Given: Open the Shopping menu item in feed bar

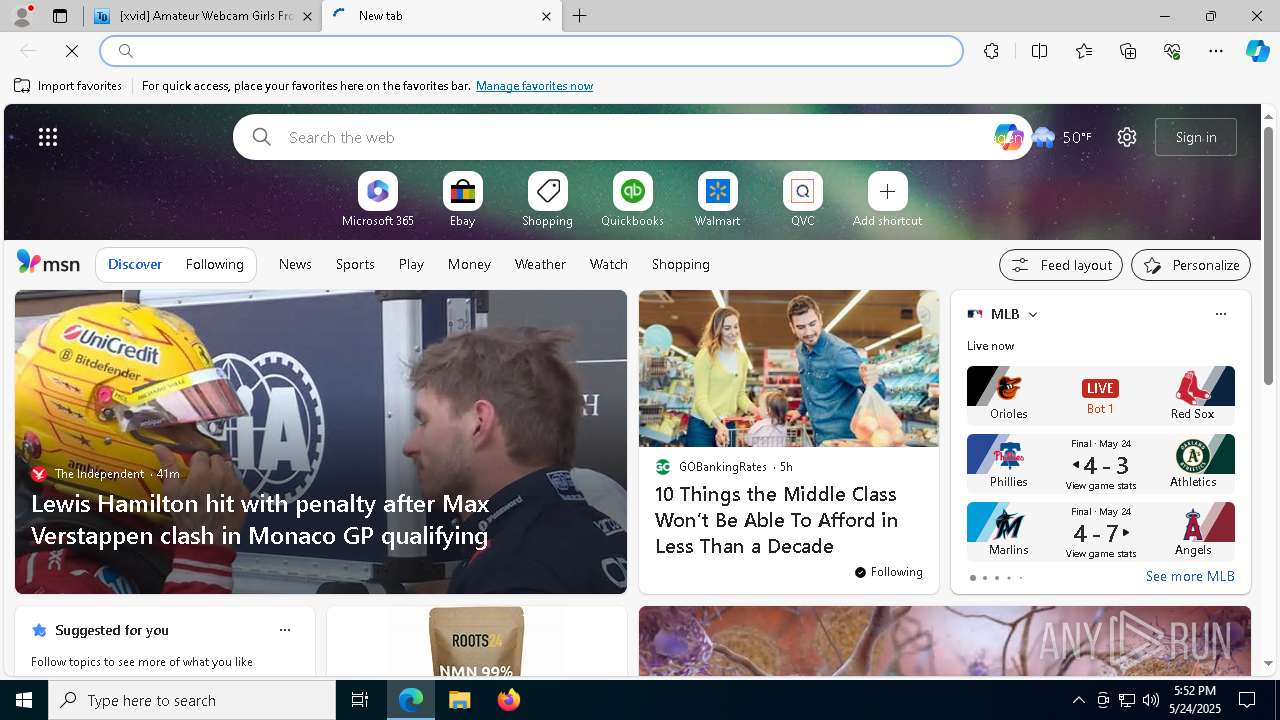Looking at the screenshot, I should pyautogui.click(x=681, y=264).
